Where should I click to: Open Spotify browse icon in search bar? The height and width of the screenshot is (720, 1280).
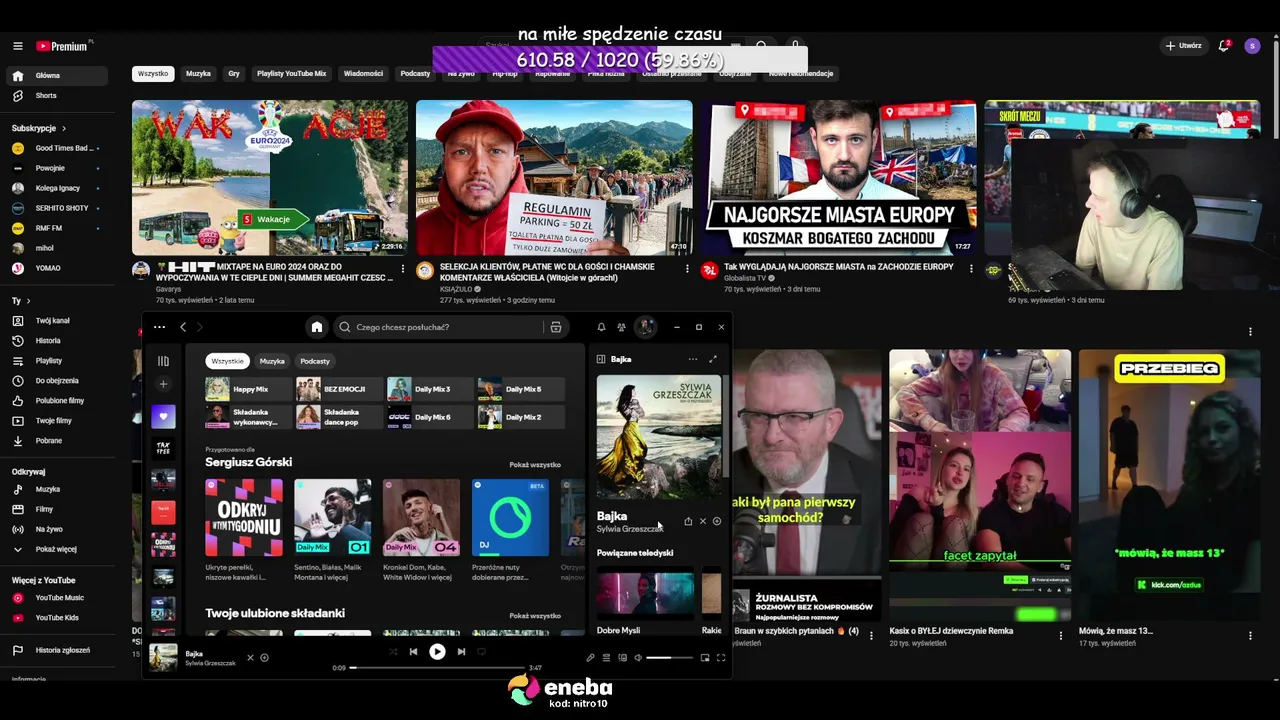556,327
